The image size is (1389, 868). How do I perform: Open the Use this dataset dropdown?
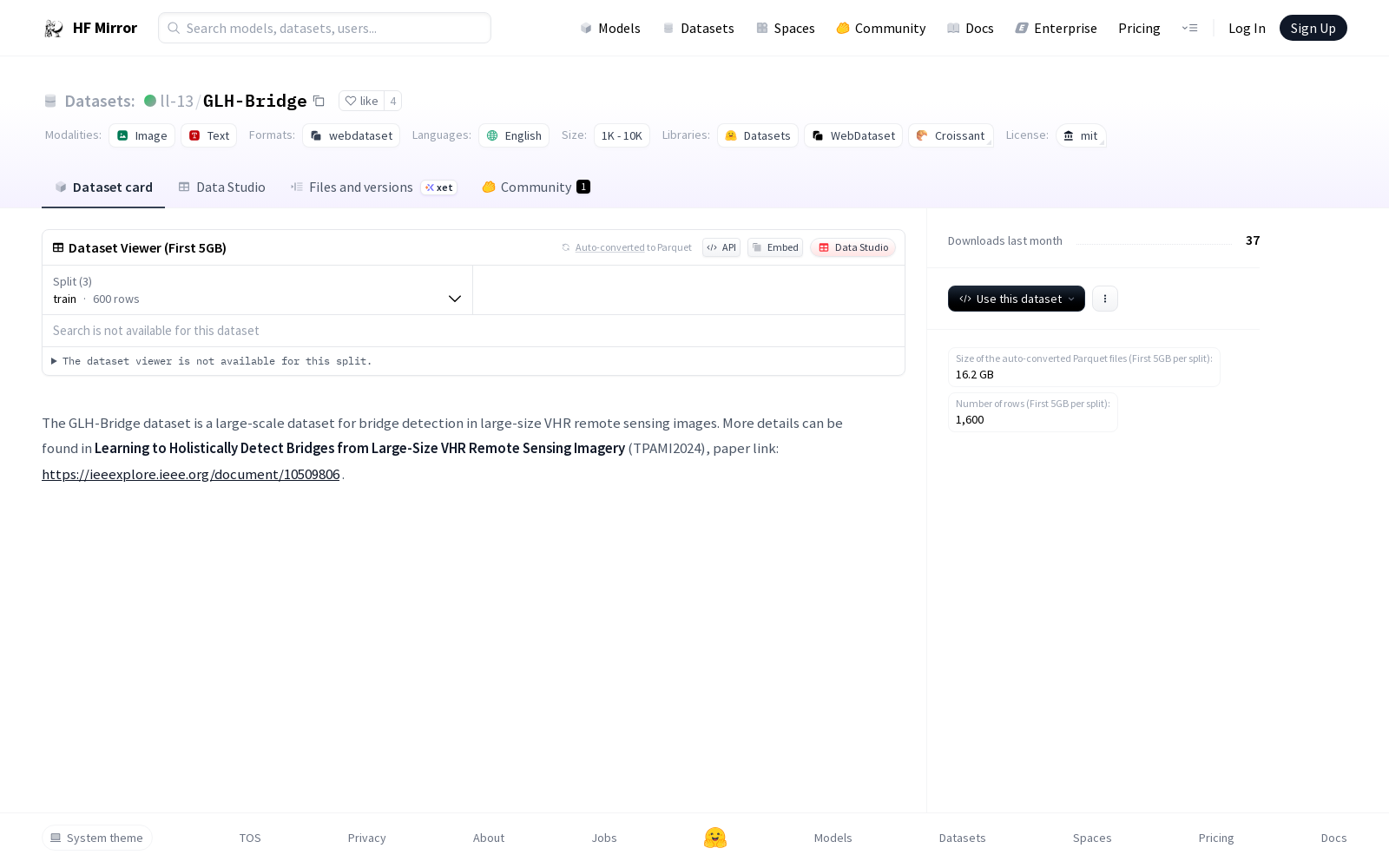(x=1017, y=299)
